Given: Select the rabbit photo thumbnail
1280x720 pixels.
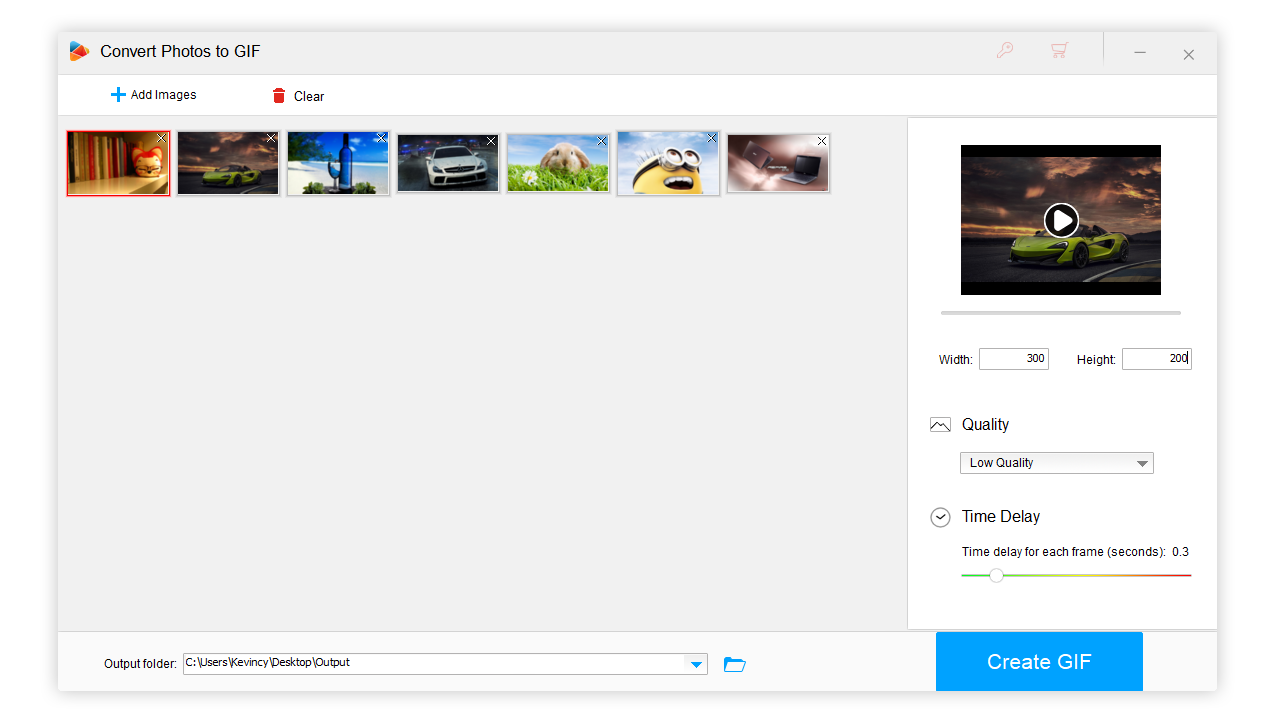Looking at the screenshot, I should [557, 163].
